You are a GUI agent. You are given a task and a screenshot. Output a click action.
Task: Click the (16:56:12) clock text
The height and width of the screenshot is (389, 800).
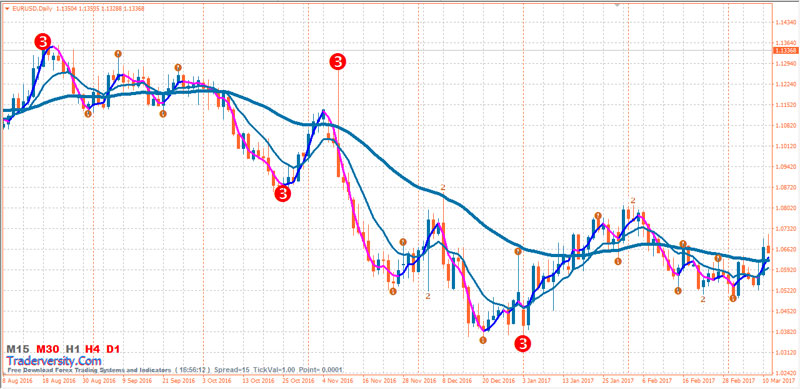click(x=193, y=369)
